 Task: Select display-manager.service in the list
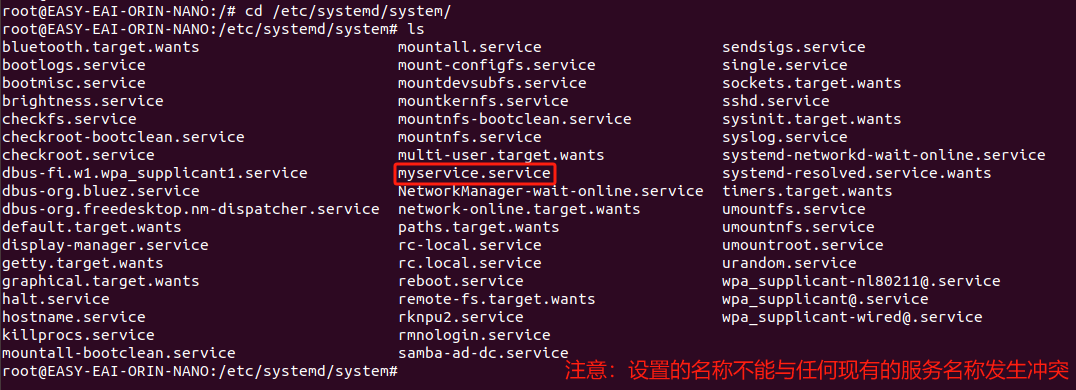pos(105,245)
